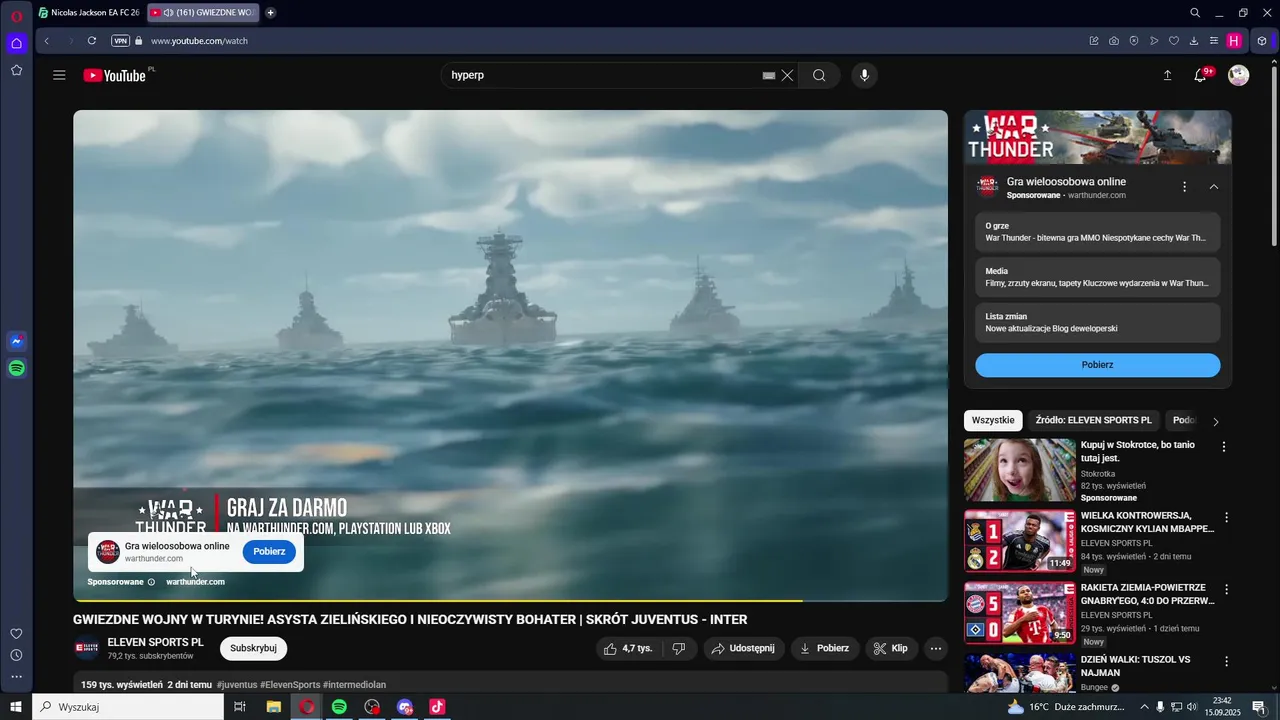Screen dimensions: 1280x720
Task: Open options for RAKIETA ZIEMIA-POWIETRZE video
Action: click(x=1226, y=590)
